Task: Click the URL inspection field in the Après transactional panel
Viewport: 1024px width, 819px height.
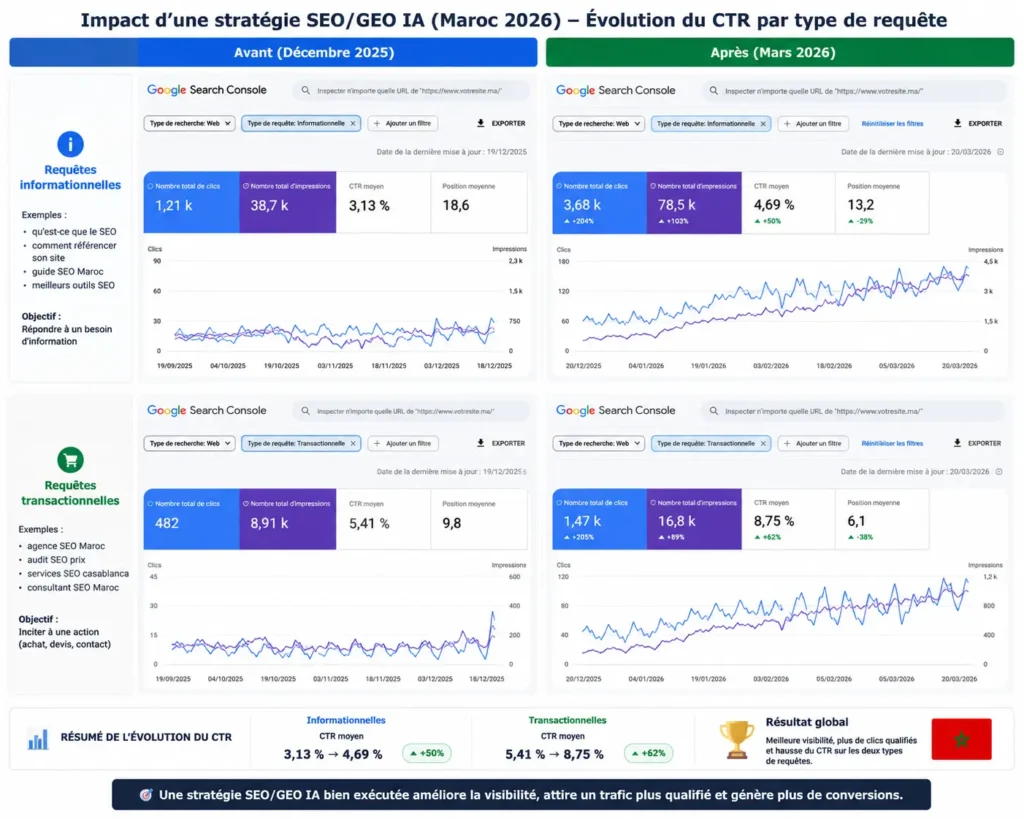Action: pyautogui.click(x=854, y=411)
